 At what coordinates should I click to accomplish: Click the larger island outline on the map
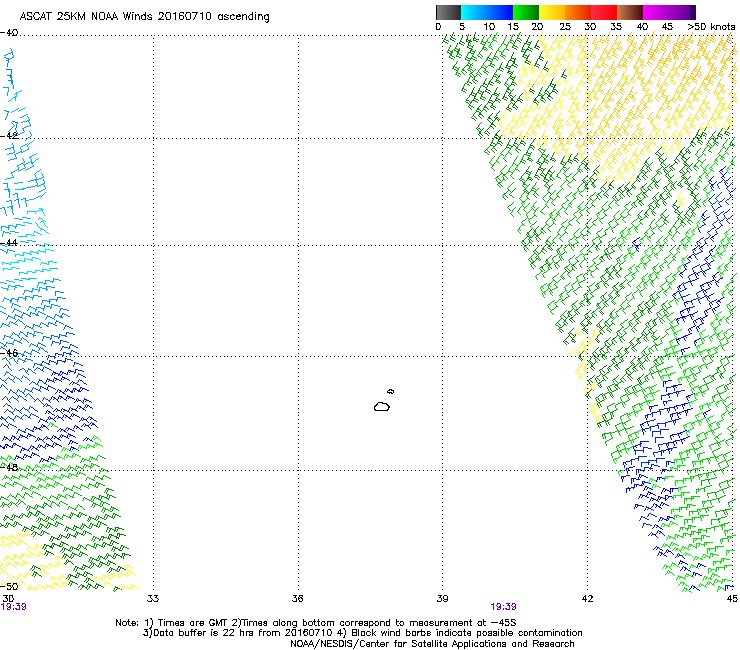(382, 406)
